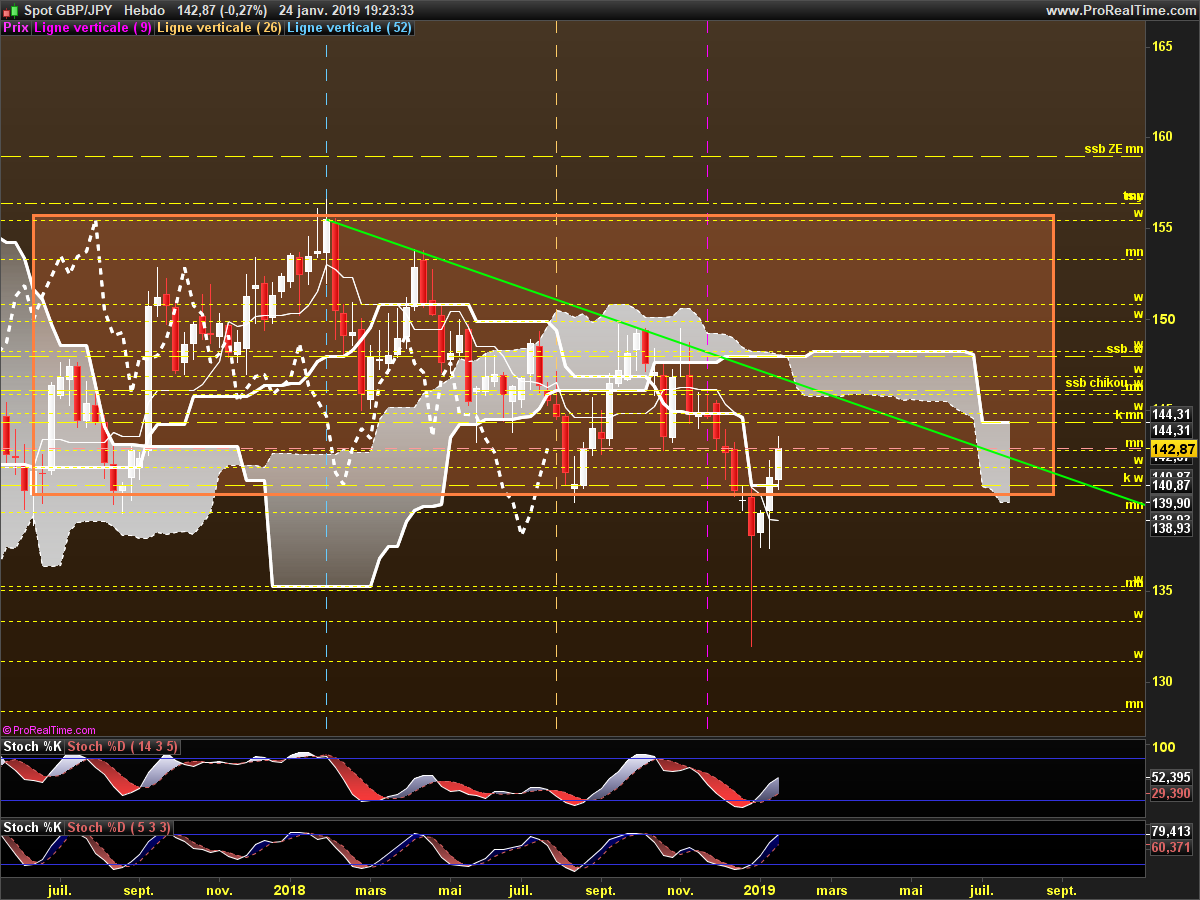Click the 165 price scale label
Viewport: 1200px width, 900px height.
(x=1162, y=47)
